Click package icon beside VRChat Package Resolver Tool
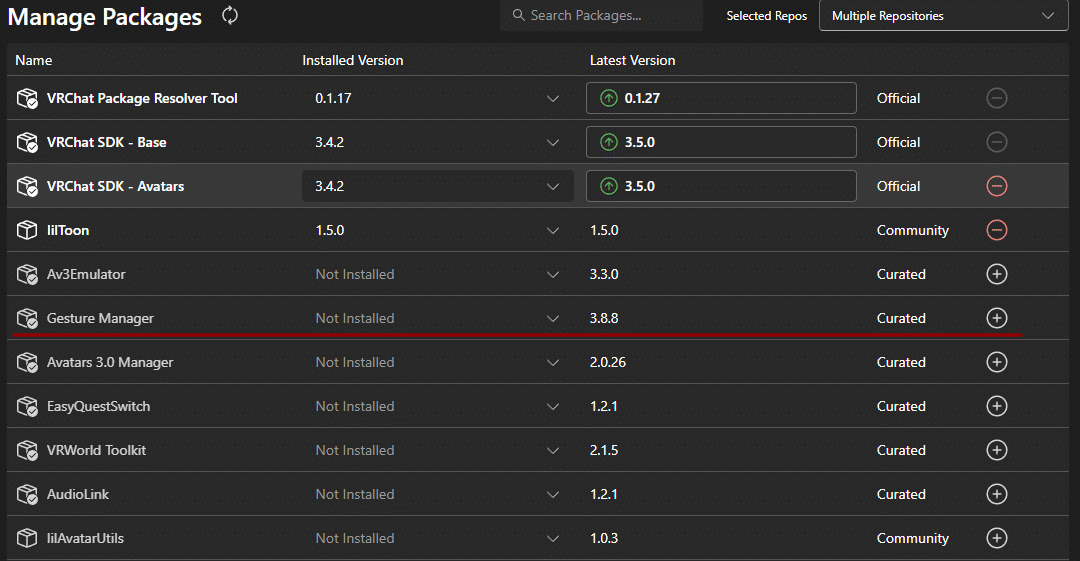The height and width of the screenshot is (561, 1080). [27, 99]
